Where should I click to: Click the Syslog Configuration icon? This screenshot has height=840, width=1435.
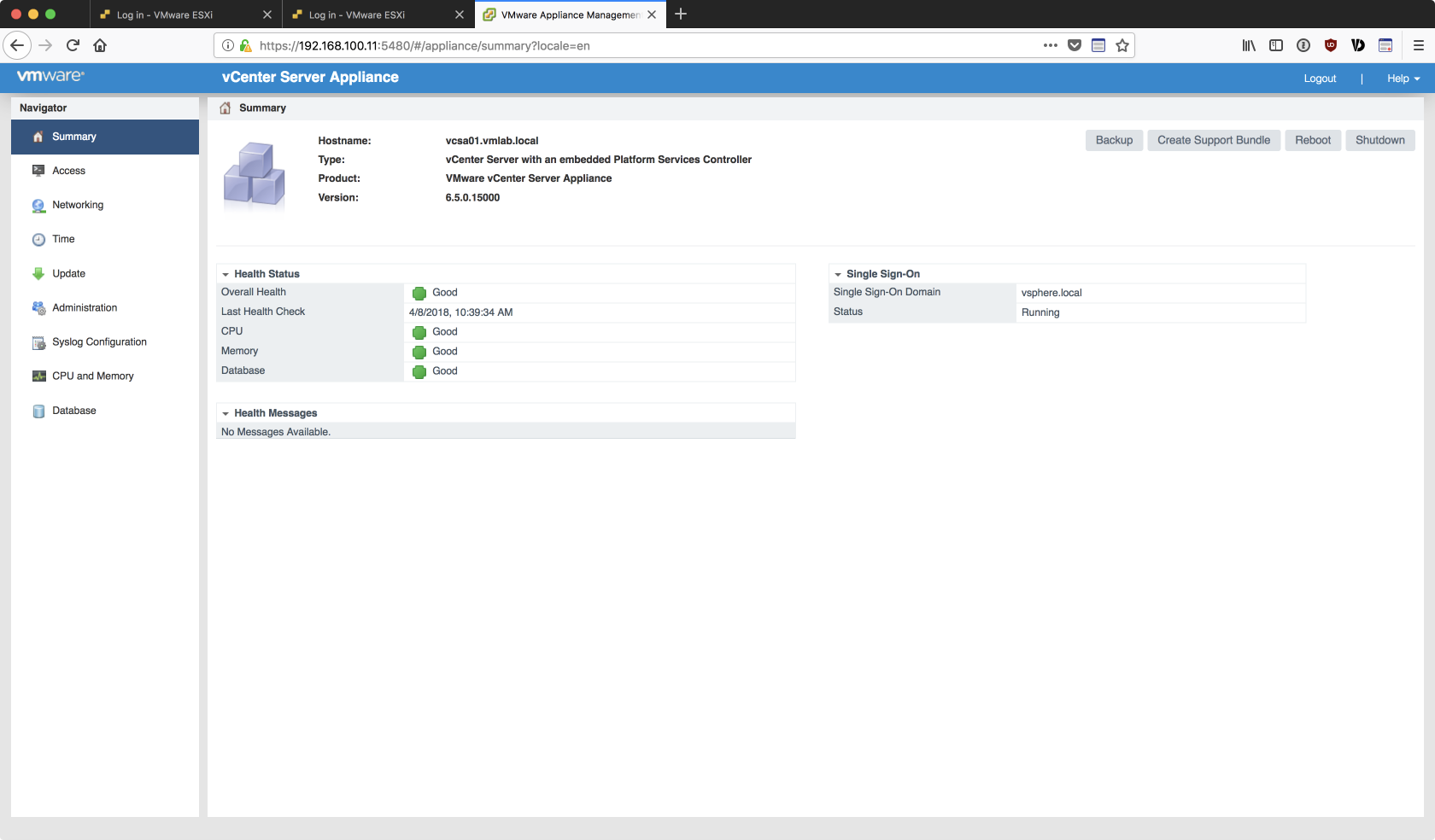point(38,342)
